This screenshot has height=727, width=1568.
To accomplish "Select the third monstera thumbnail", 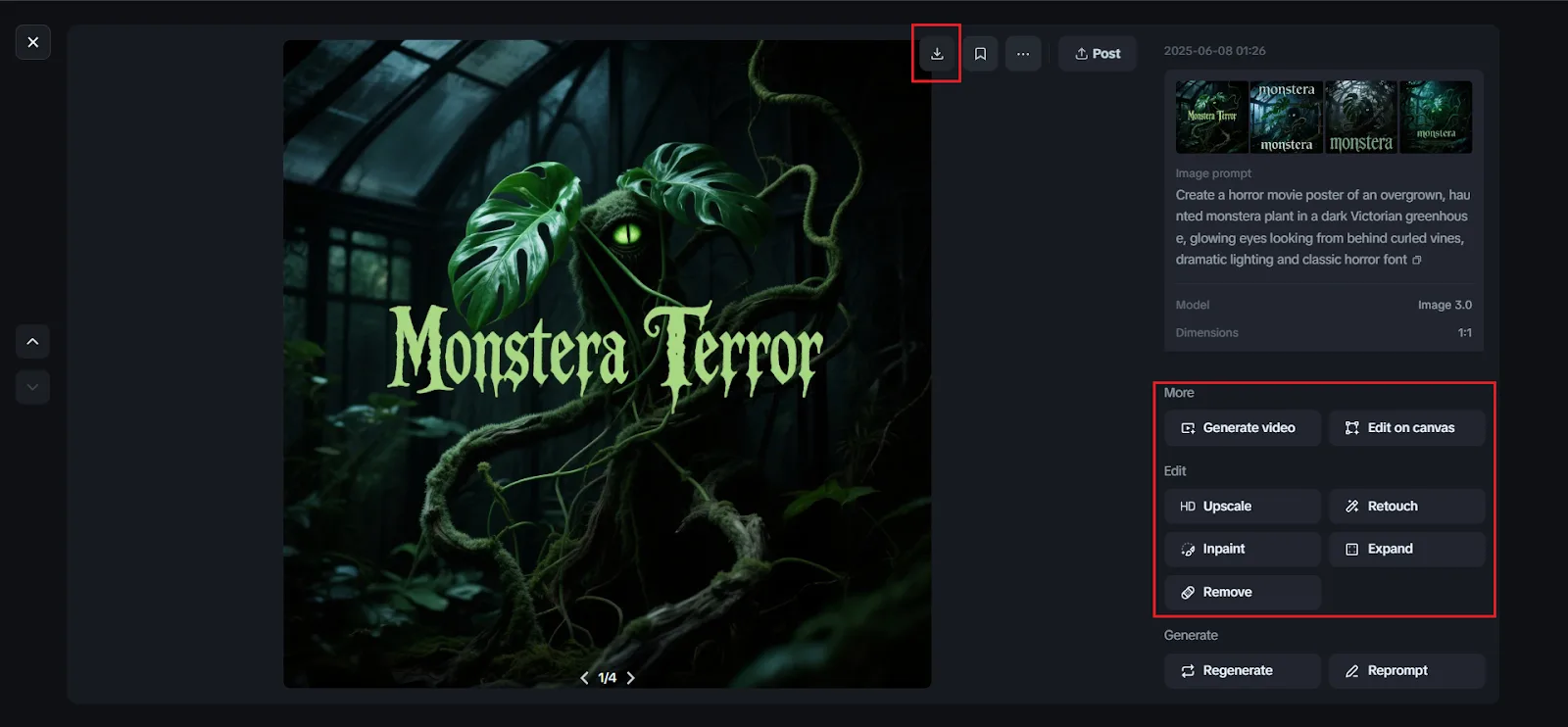I will [1360, 118].
